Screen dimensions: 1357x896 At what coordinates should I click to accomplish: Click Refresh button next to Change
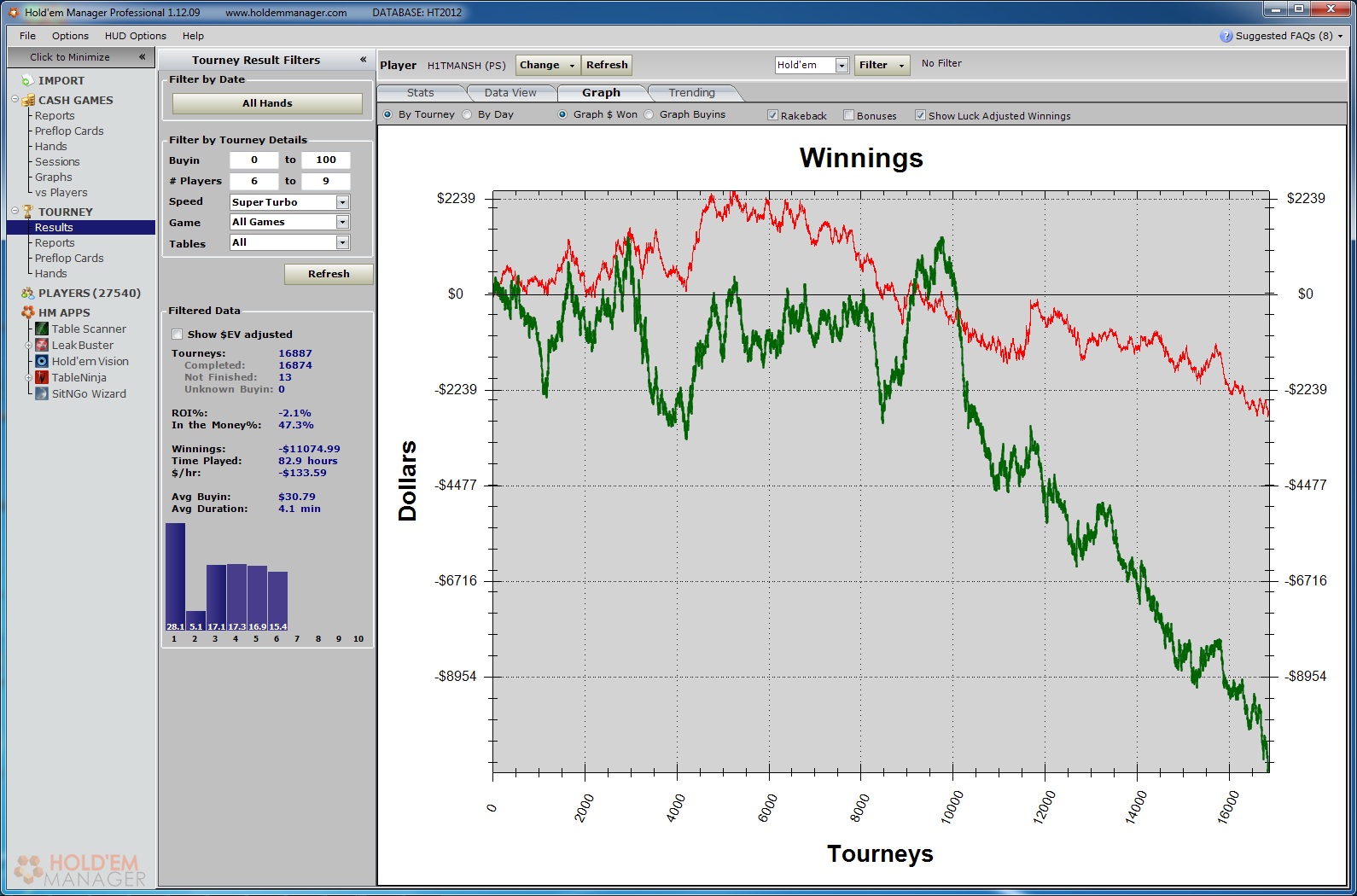(x=607, y=65)
